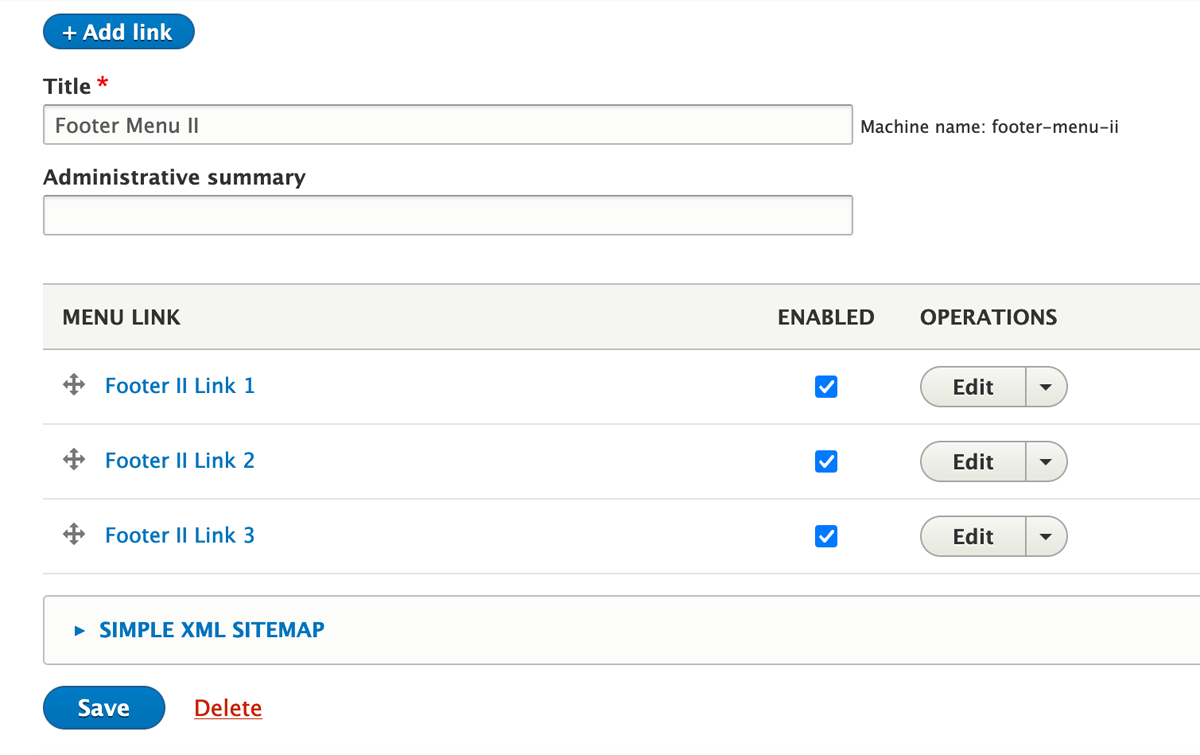The height and width of the screenshot is (755, 1200).
Task: Click the Administrative summary text field
Action: coord(448,215)
